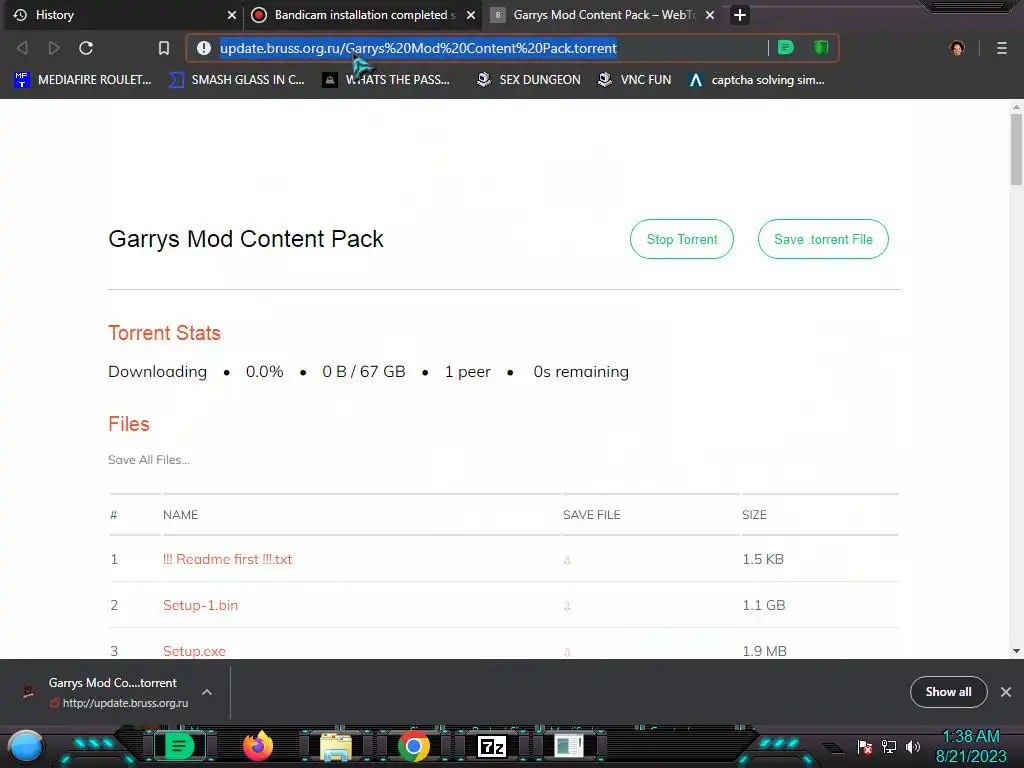Viewport: 1024px width, 768px height.
Task: Open the browser profile avatar
Action: 957,48
